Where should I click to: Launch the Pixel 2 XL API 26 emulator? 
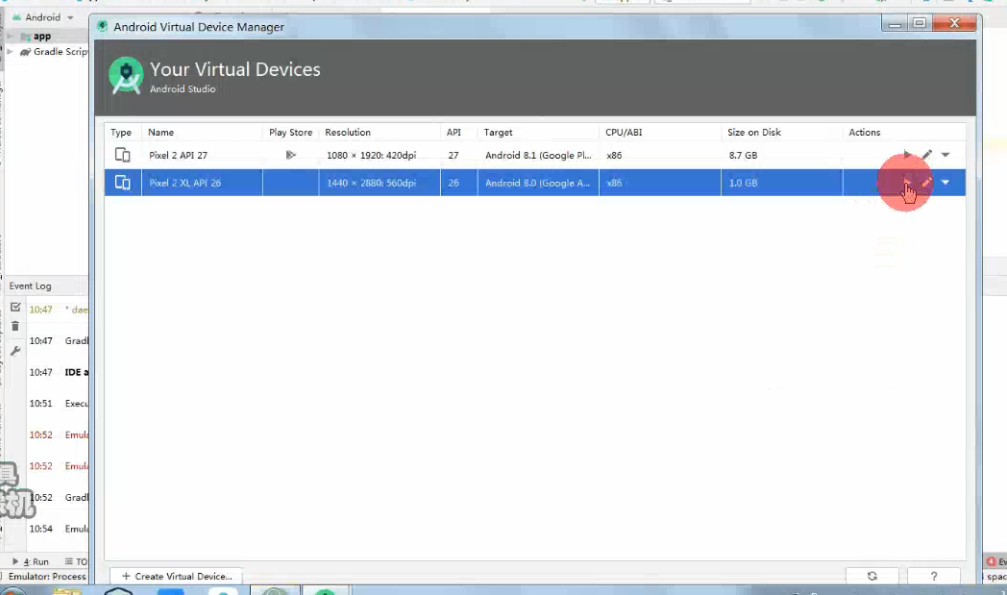click(907, 182)
